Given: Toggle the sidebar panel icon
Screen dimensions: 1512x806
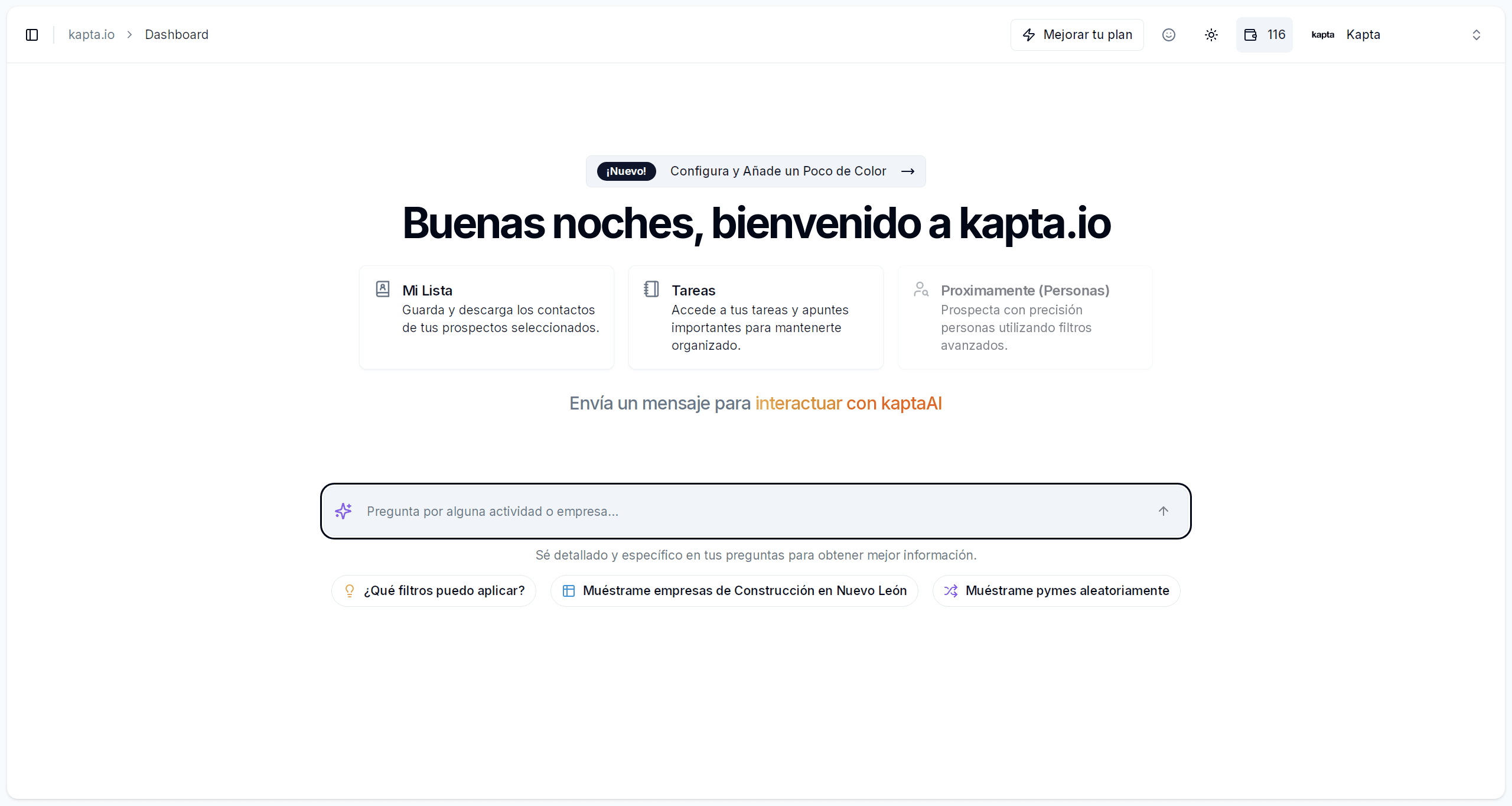Looking at the screenshot, I should [x=32, y=35].
